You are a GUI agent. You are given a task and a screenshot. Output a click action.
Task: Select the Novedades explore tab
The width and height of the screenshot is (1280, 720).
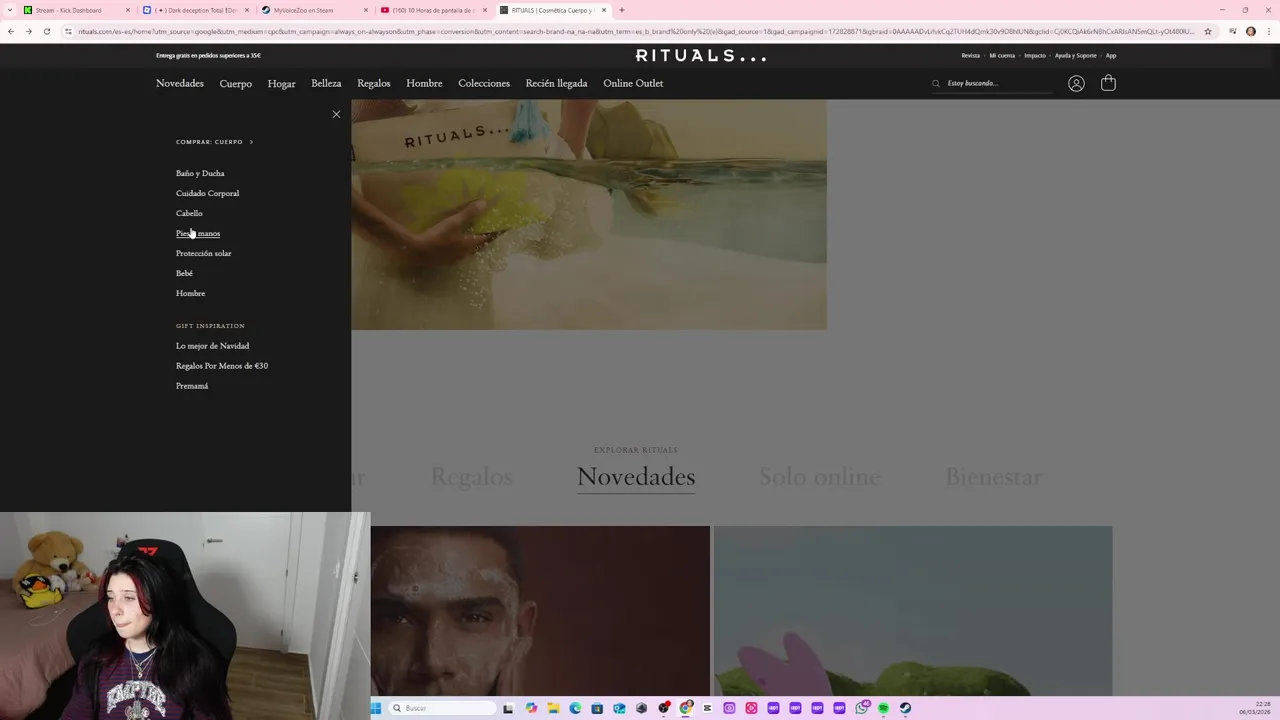(636, 477)
